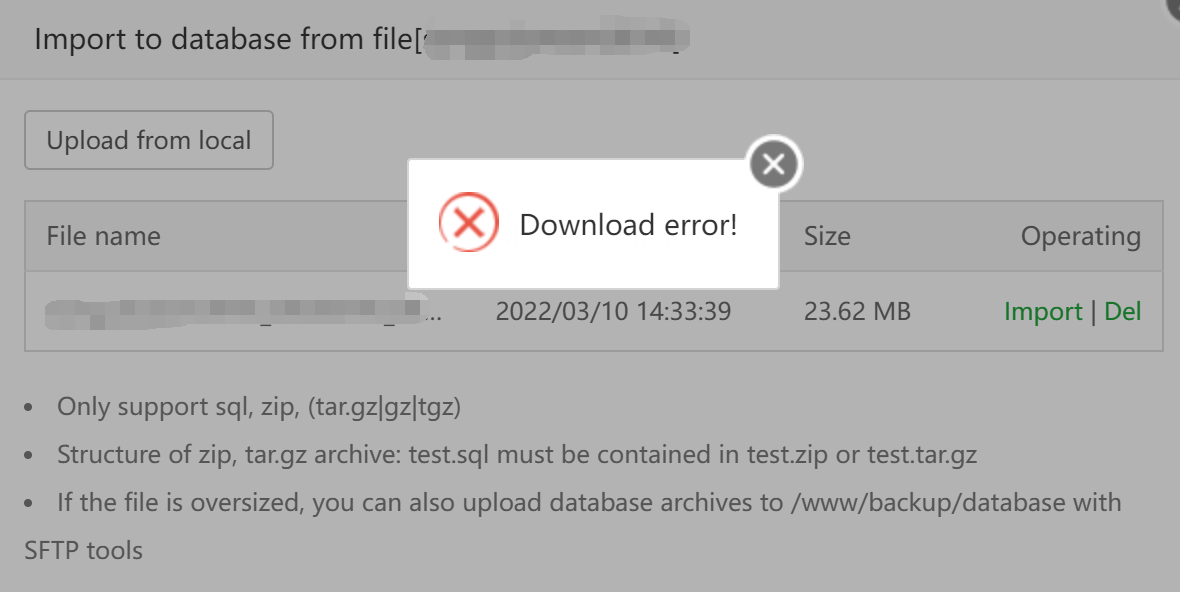1180x592 pixels.
Task: Click the red error icon
Action: point(468,224)
